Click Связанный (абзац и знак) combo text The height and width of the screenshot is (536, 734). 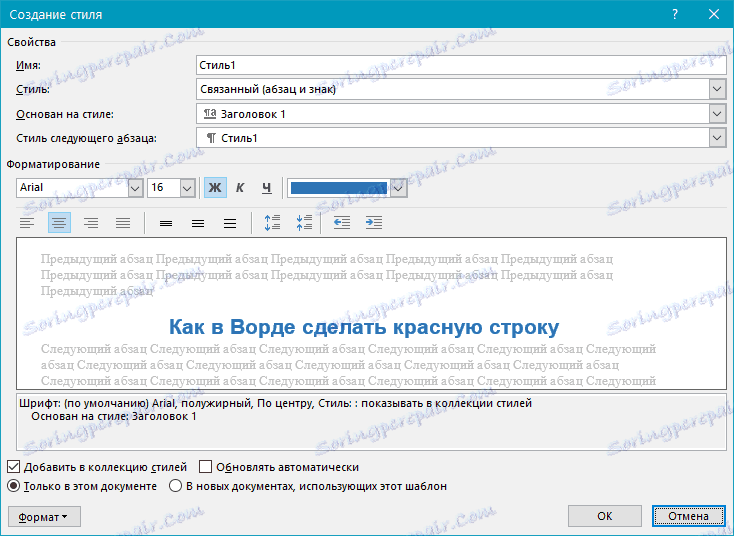268,89
